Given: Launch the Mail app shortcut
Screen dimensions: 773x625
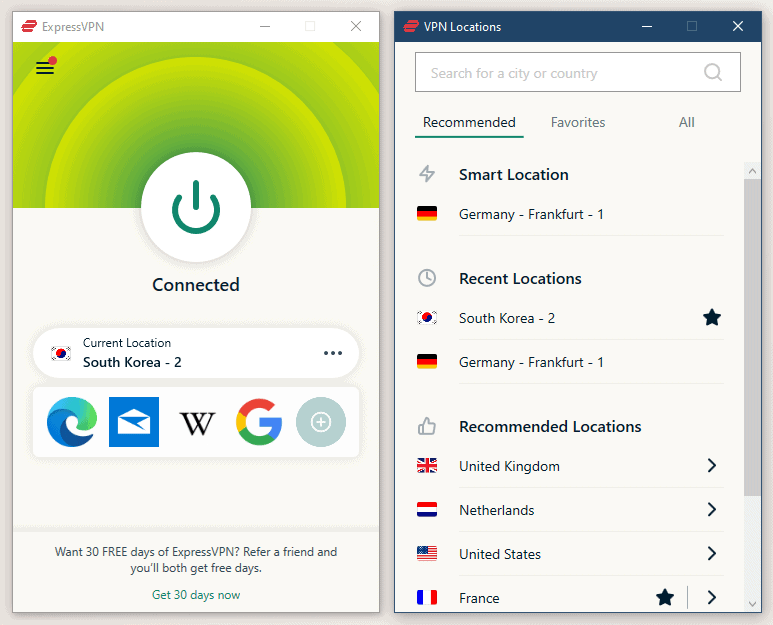Looking at the screenshot, I should click(x=134, y=422).
